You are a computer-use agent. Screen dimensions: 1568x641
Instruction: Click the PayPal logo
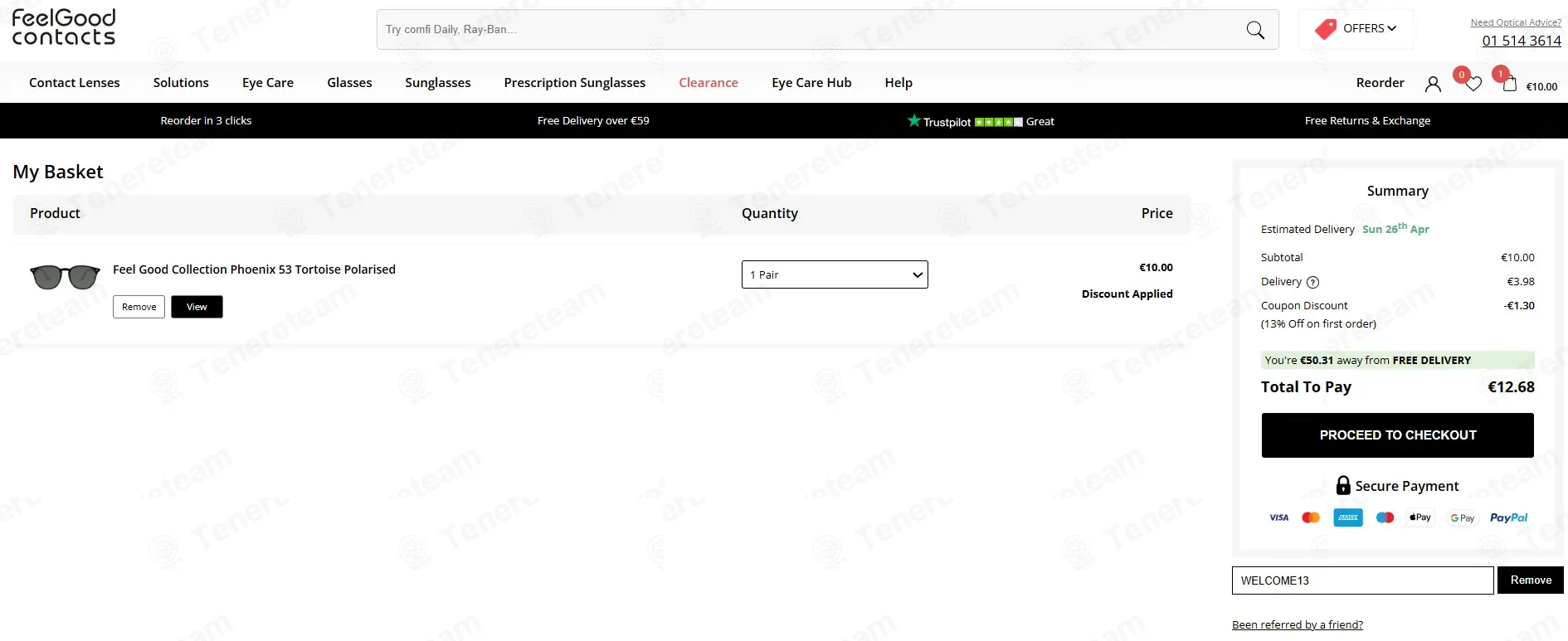coord(1508,517)
